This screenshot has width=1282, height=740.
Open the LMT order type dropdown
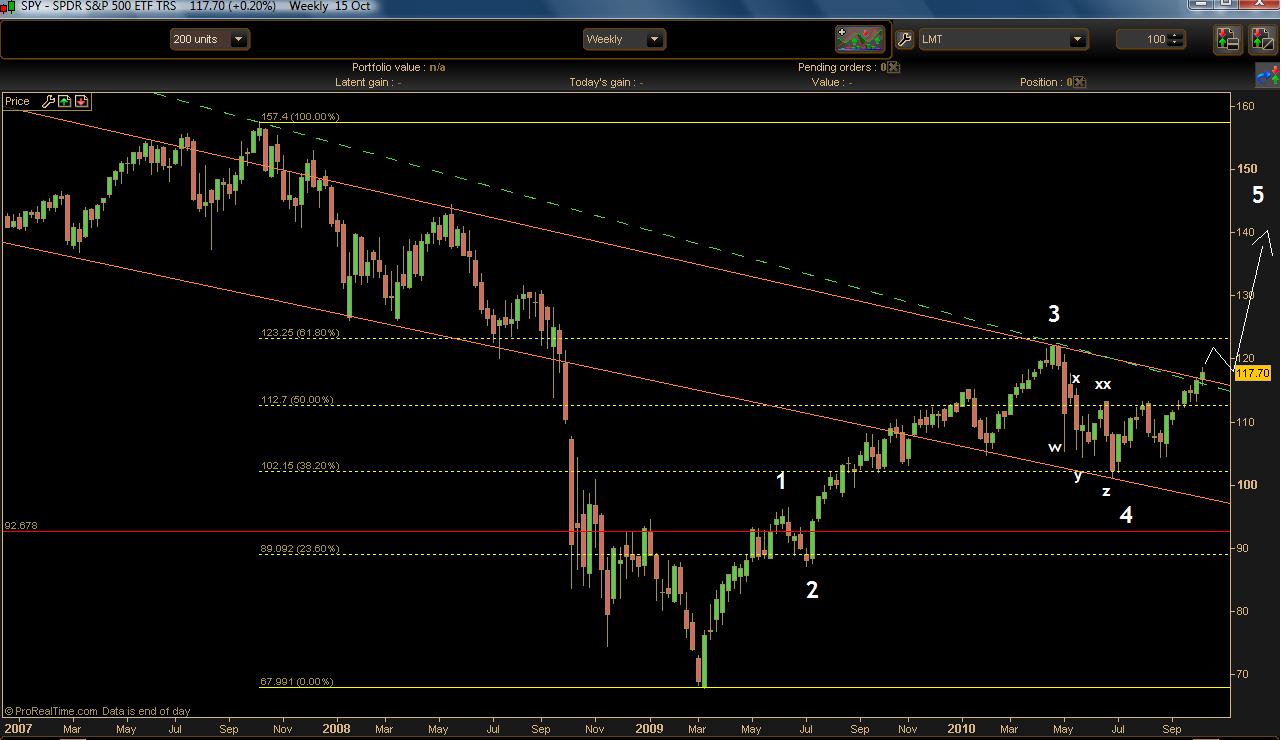coord(1003,39)
